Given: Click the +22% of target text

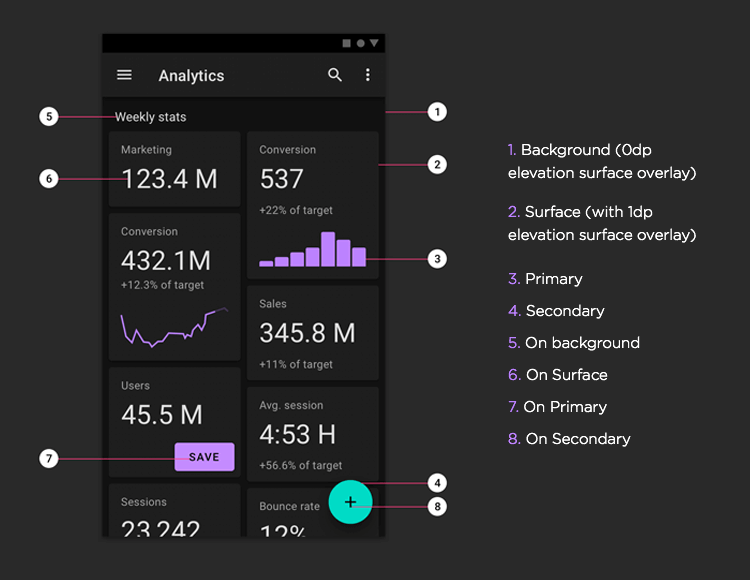Looking at the screenshot, I should (x=296, y=210).
